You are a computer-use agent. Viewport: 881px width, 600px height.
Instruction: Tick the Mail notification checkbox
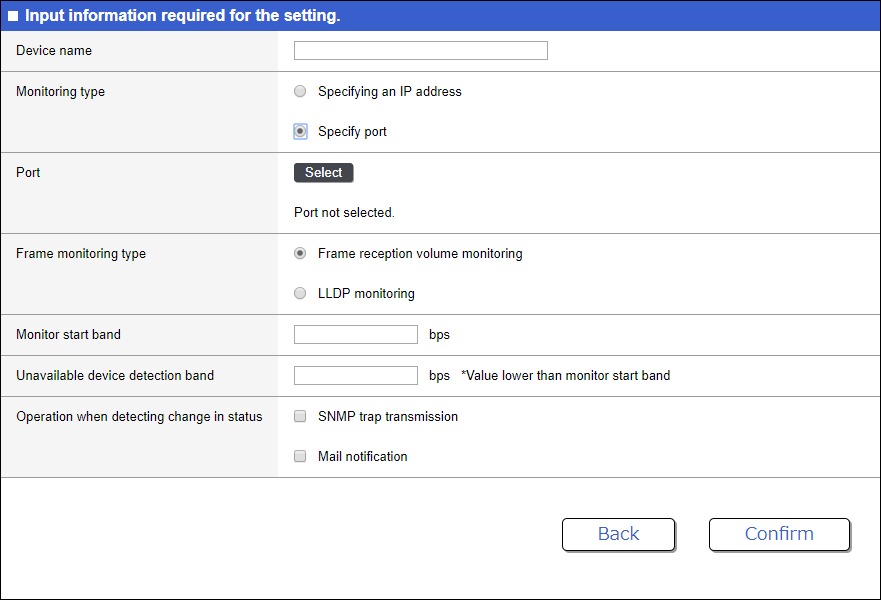[300, 457]
